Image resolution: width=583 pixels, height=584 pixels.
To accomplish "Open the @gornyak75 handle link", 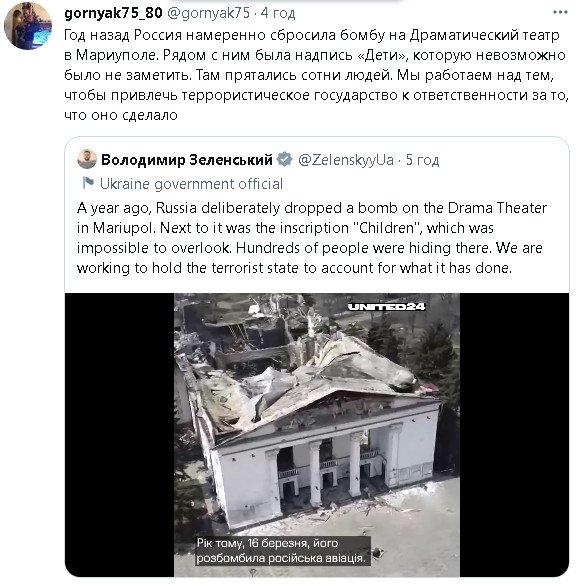I will 208,13.
